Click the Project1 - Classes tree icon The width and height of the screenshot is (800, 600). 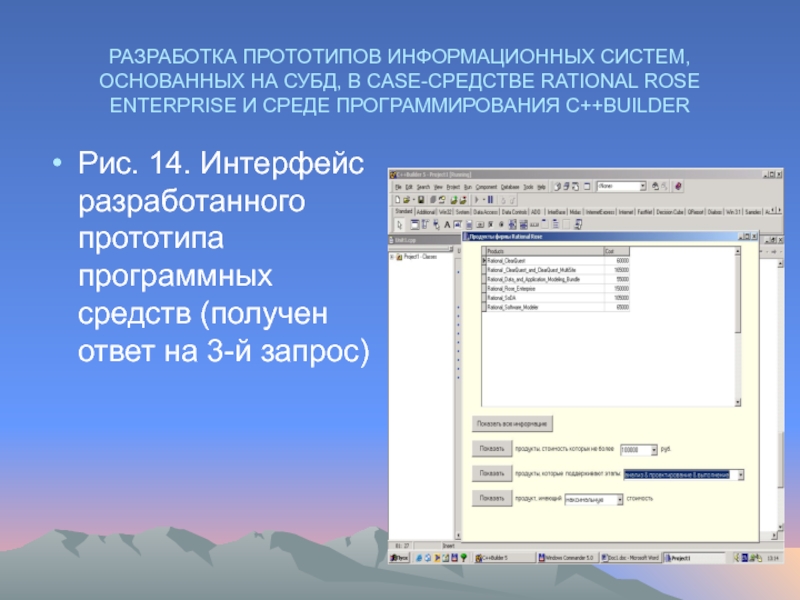click(x=399, y=257)
